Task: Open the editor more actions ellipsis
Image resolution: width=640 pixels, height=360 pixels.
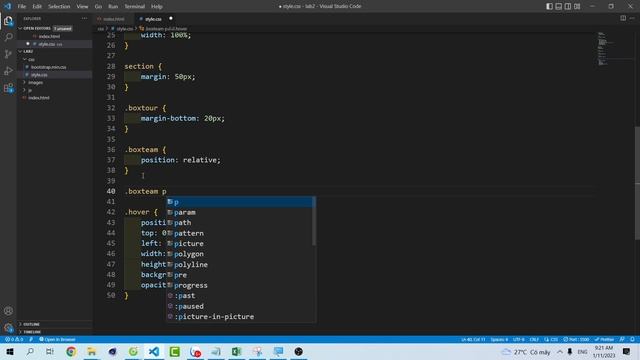Action: tap(632, 18)
